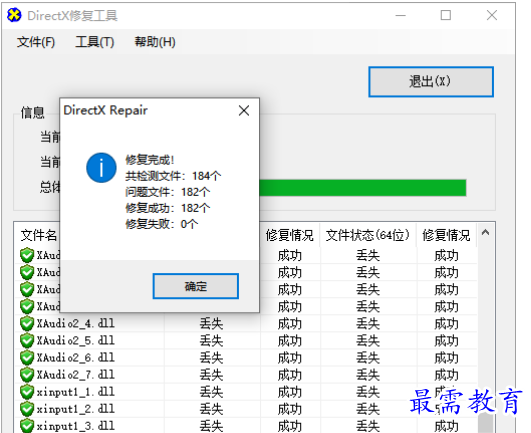Click the 共检测文件: 184个 line
531x433 pixels.
pyautogui.click(x=173, y=176)
